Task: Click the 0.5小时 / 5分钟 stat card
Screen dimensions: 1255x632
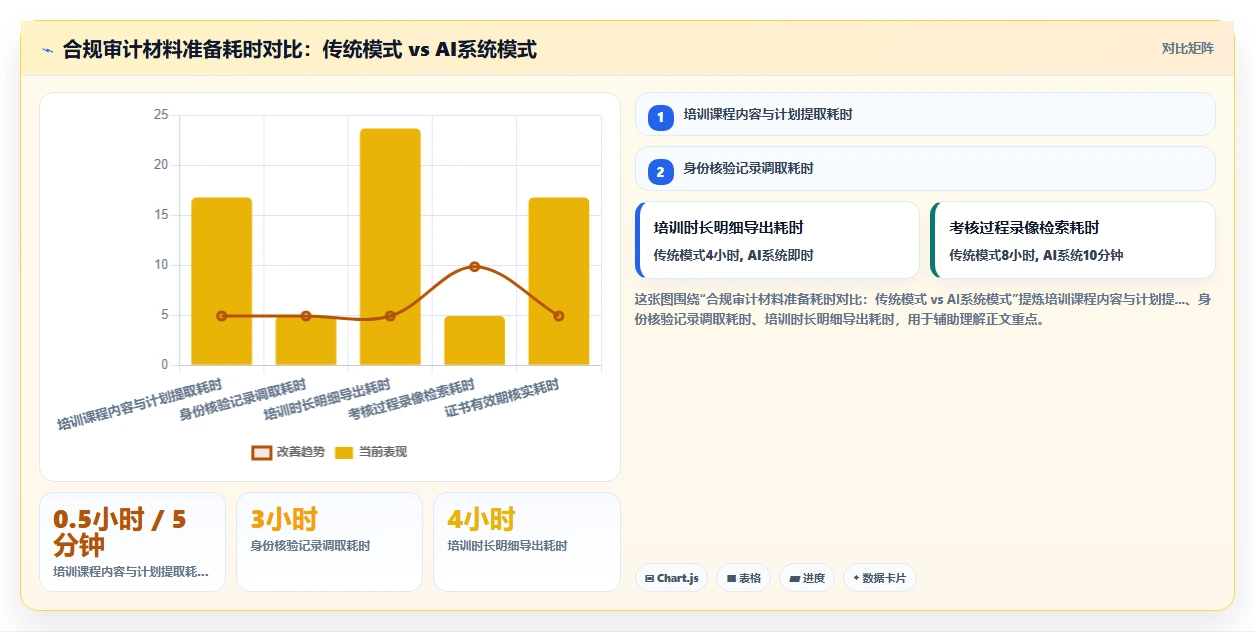Action: click(132, 542)
